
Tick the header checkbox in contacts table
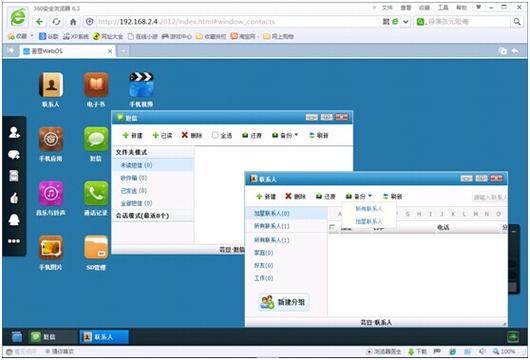click(333, 227)
